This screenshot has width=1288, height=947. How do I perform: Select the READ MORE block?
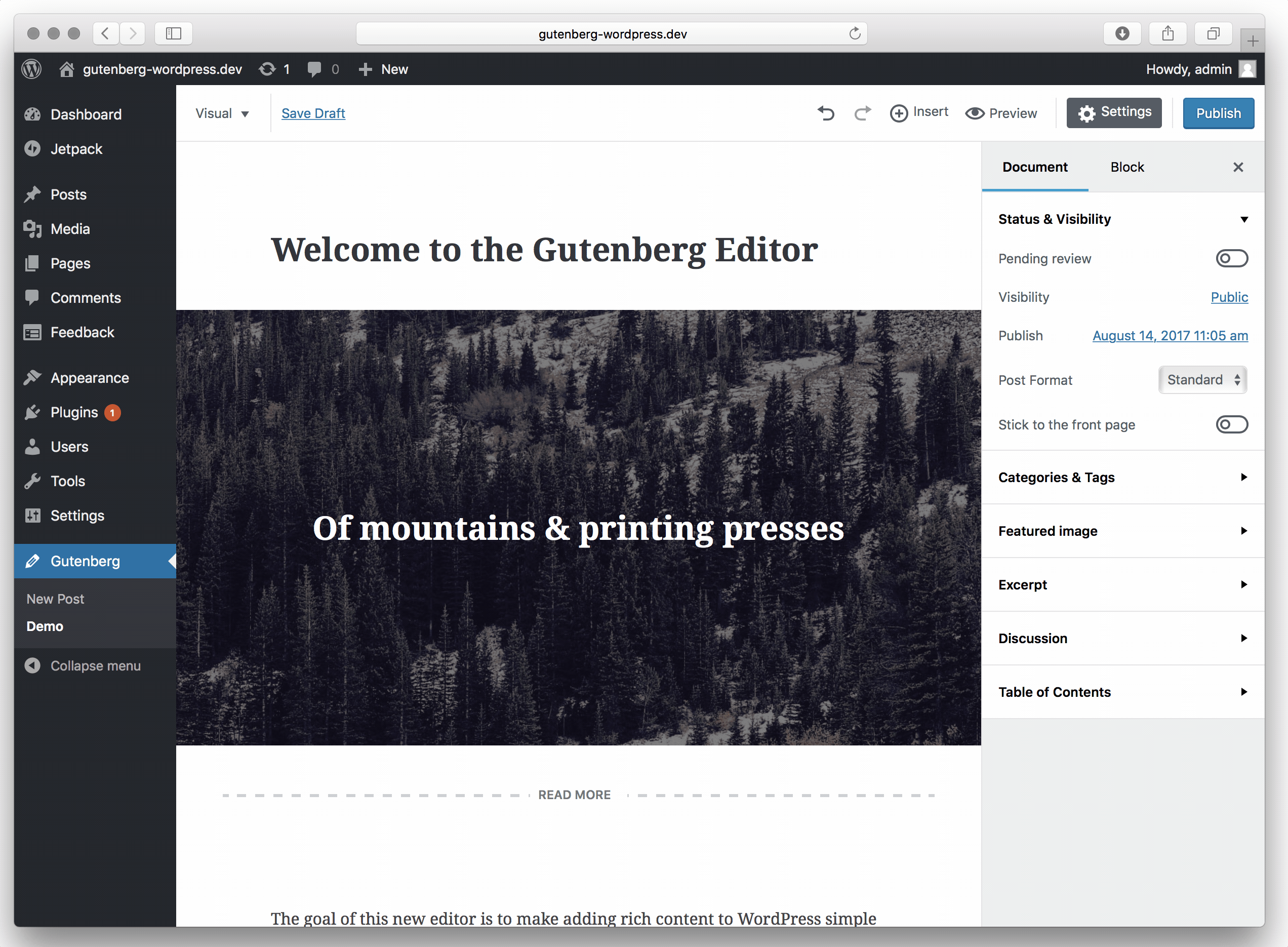tap(578, 795)
